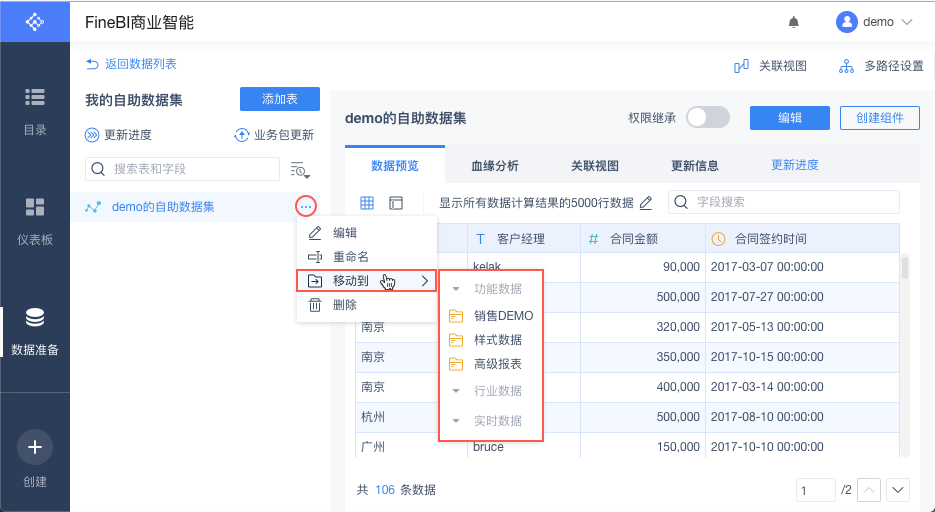Click the filter icon beside table search
935x512 pixels.
[x=298, y=169]
